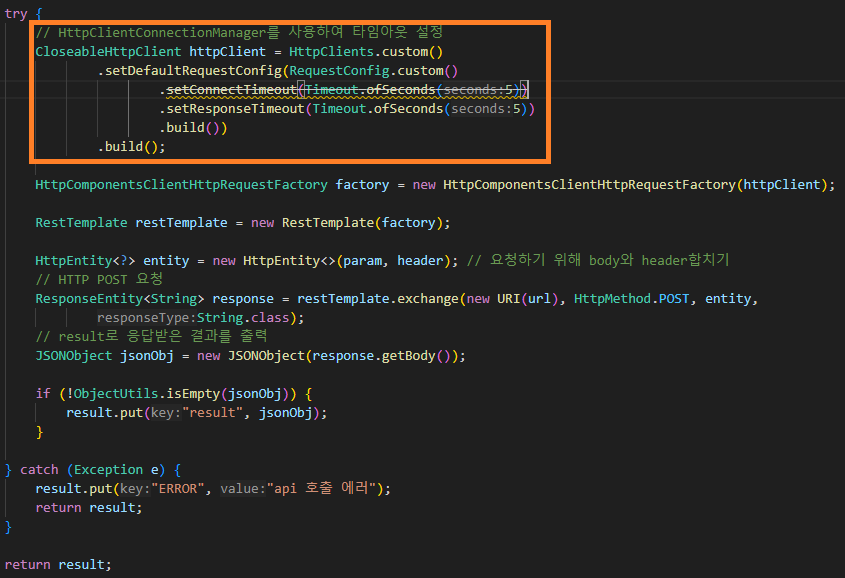Click 'put' in result.put(key:"result" line

pos(131,413)
